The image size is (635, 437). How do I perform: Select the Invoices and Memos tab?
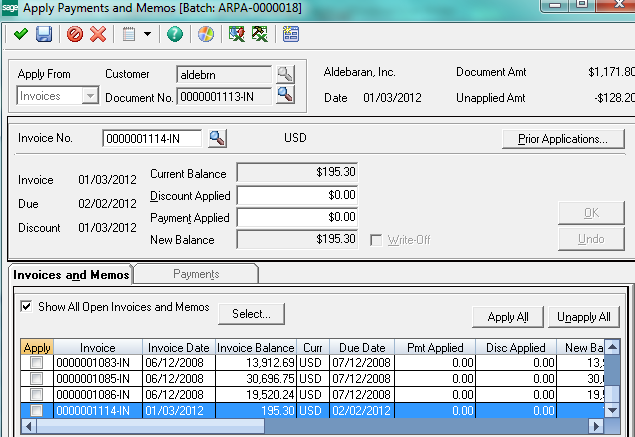70,274
